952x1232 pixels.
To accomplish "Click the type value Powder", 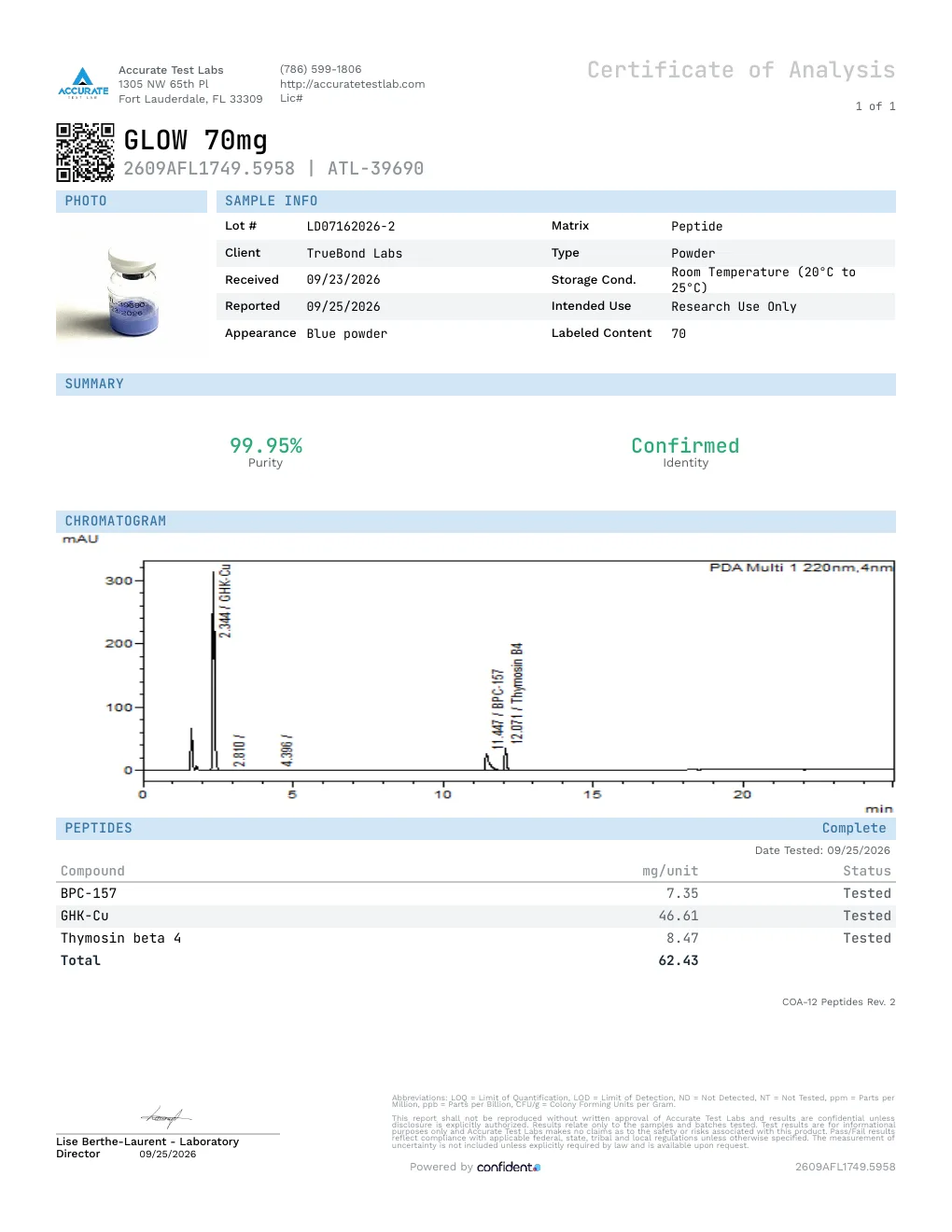I will (693, 254).
